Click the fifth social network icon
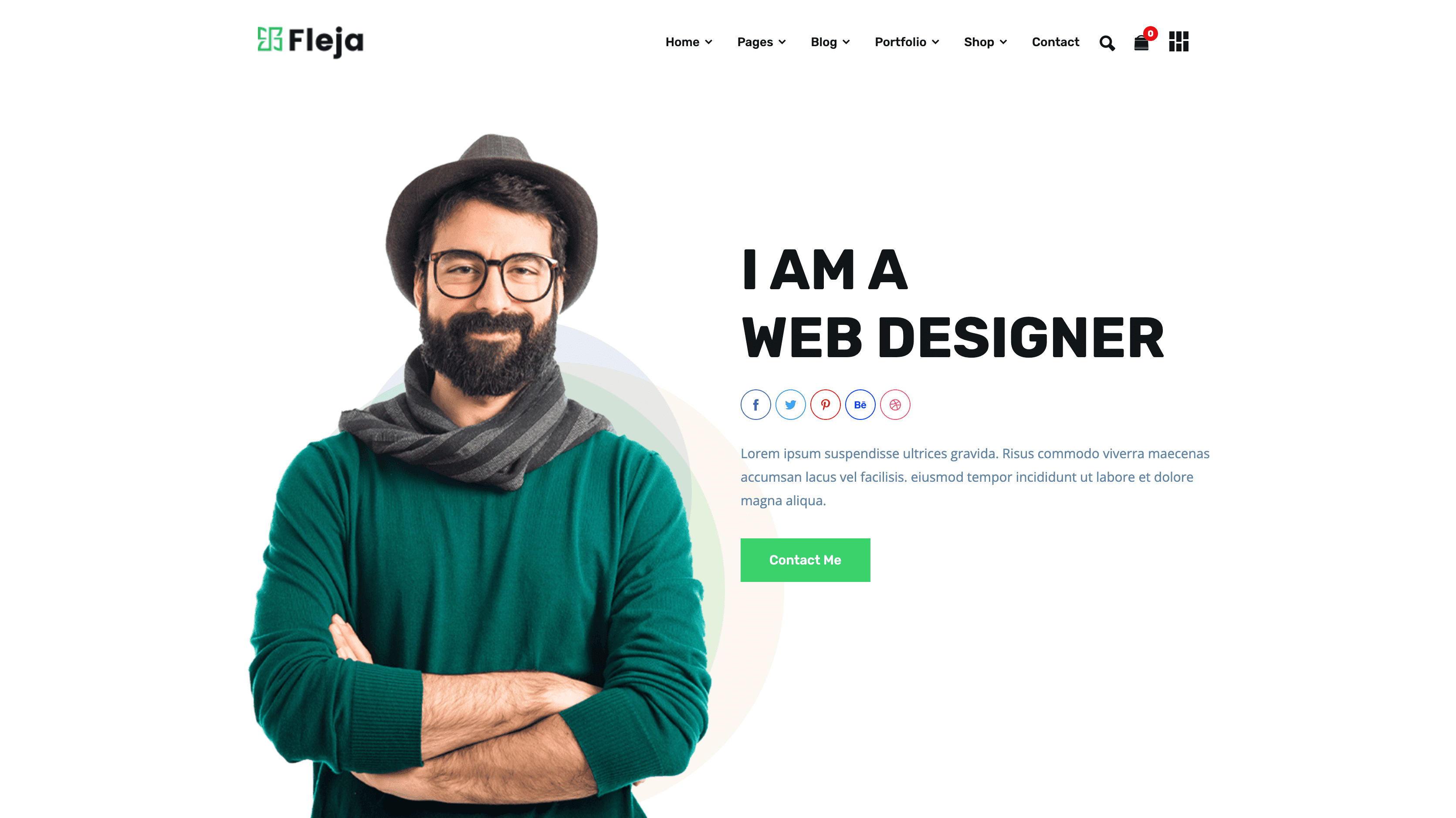This screenshot has width=1456, height=818. [x=894, y=404]
